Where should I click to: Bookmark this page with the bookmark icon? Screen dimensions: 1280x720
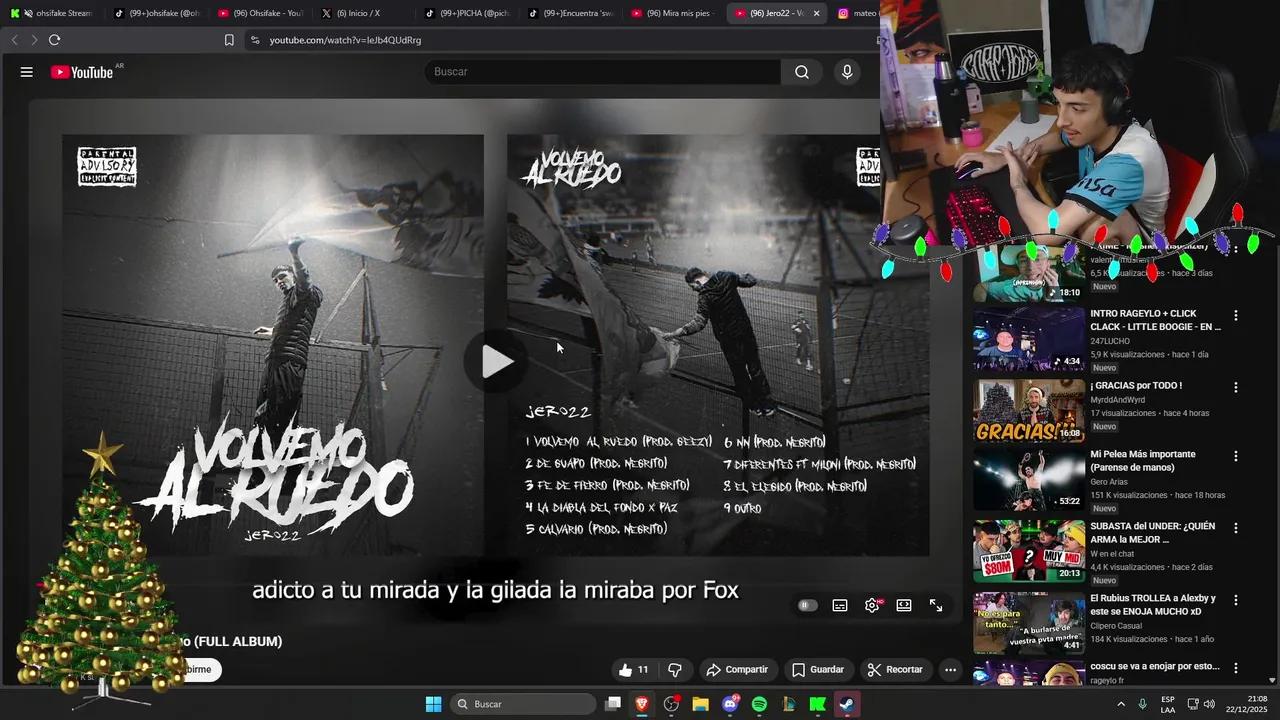pyautogui.click(x=229, y=40)
